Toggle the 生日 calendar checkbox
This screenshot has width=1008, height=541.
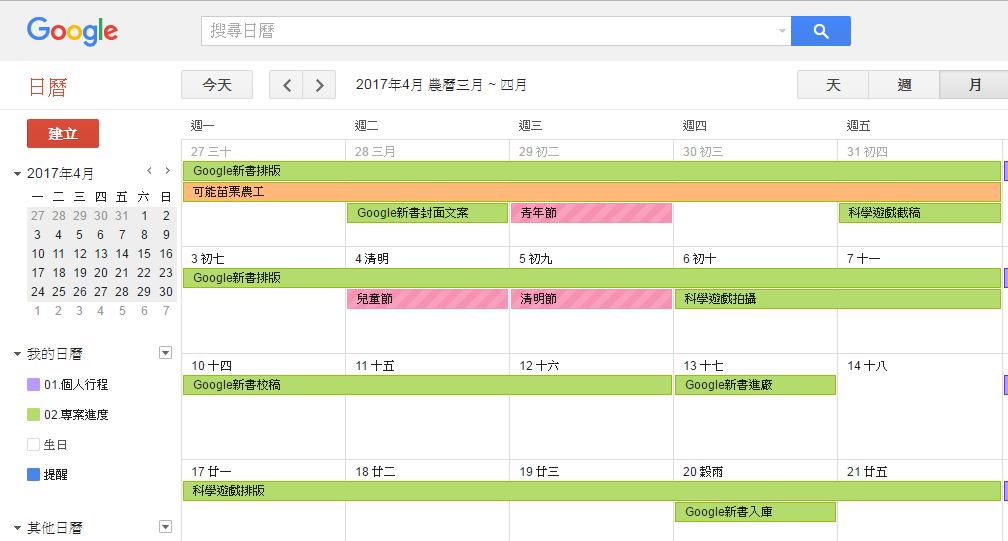(33, 445)
